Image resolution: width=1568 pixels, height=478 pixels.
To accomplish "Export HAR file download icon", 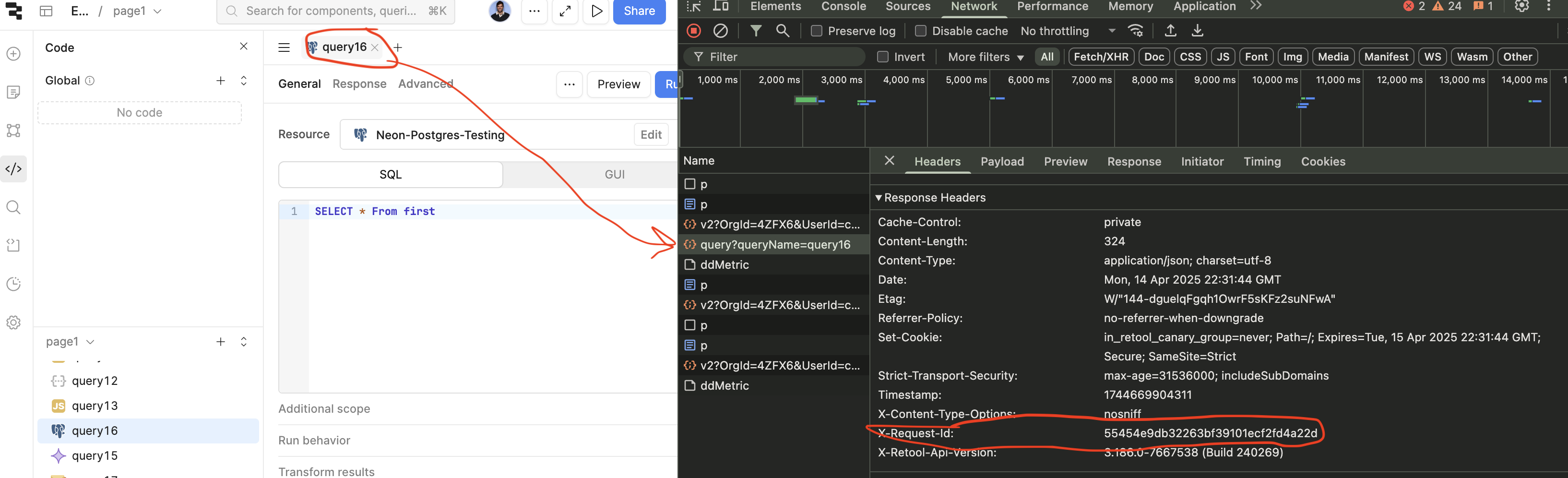I will click(x=1197, y=30).
